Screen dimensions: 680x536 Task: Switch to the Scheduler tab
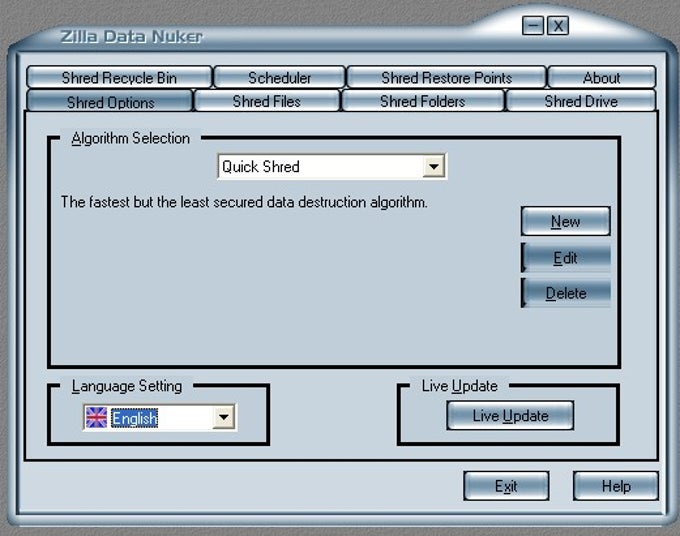click(280, 78)
